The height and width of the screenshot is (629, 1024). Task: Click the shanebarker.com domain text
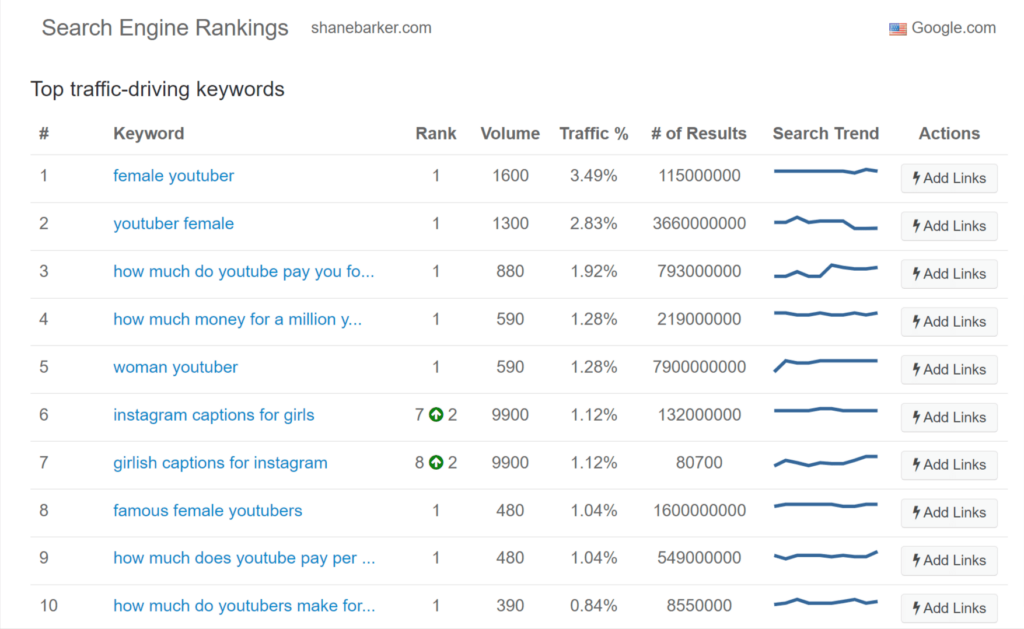[371, 28]
